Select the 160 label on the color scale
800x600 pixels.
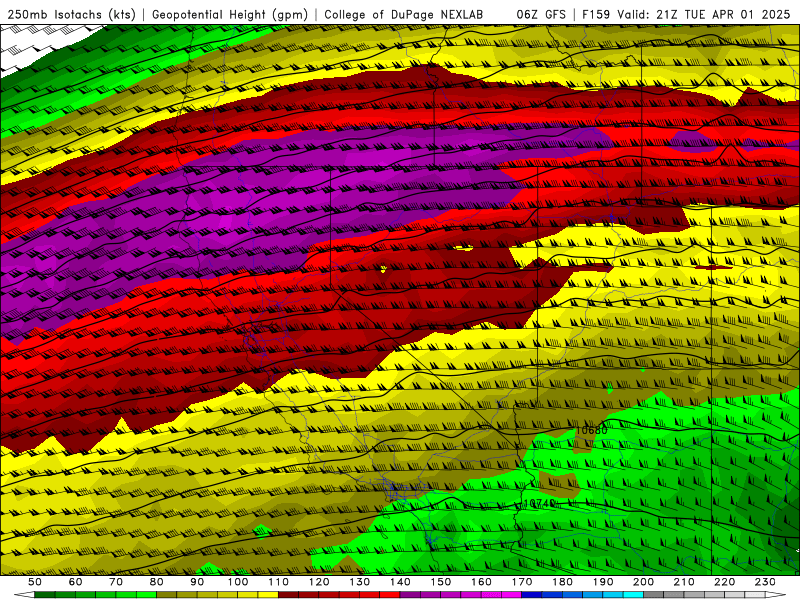pyautogui.click(x=481, y=582)
